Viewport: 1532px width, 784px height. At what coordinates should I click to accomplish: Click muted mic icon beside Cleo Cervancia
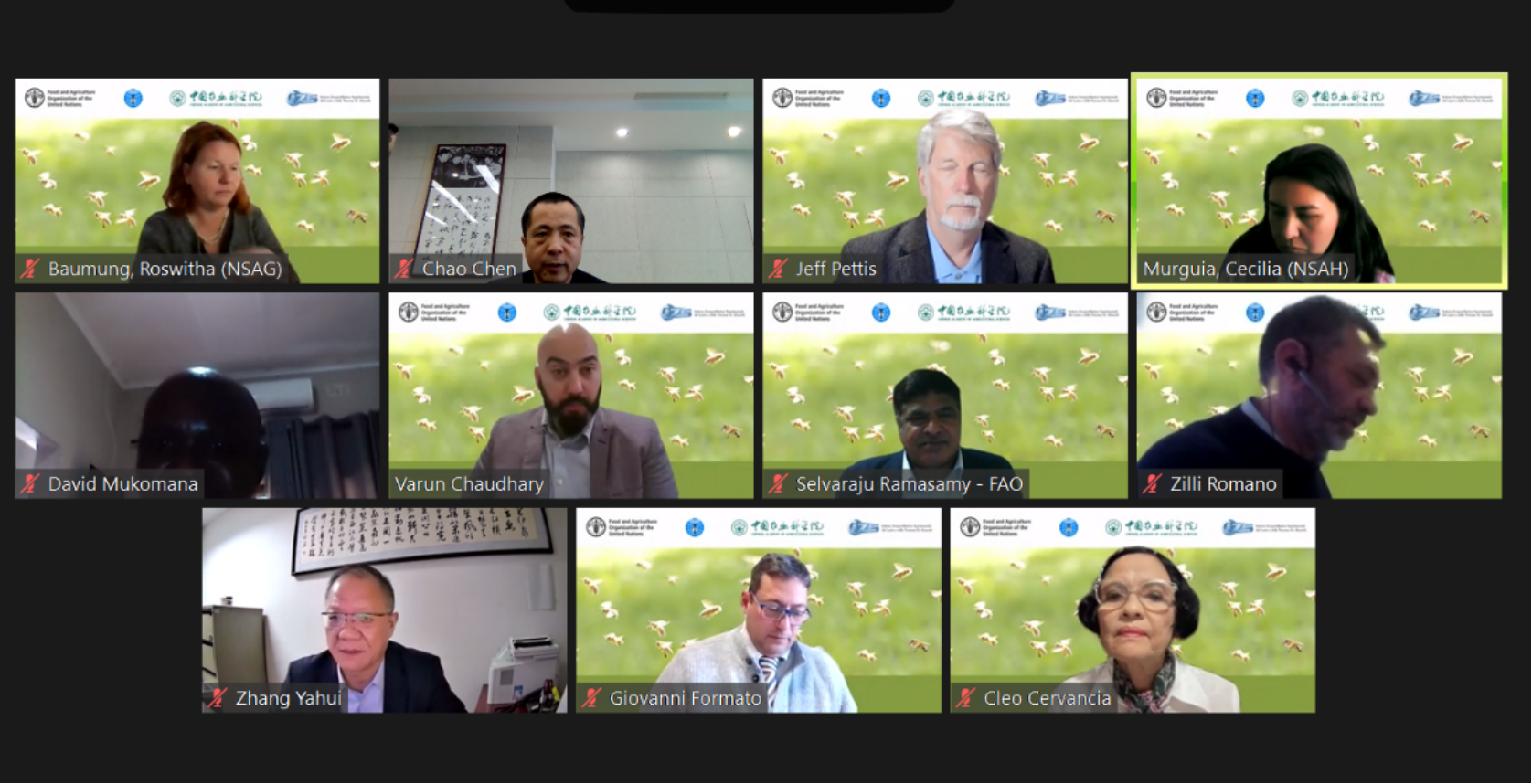pos(965,698)
